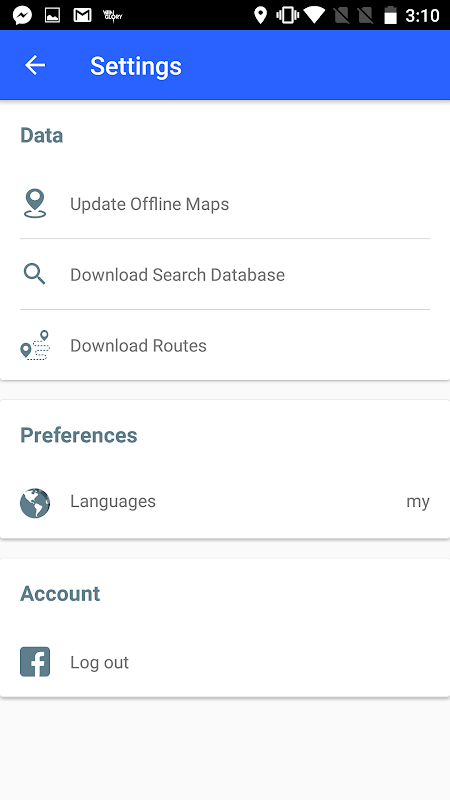Tap the route icon beside Download Routes
Screen dimensions: 450x800
click(35, 345)
